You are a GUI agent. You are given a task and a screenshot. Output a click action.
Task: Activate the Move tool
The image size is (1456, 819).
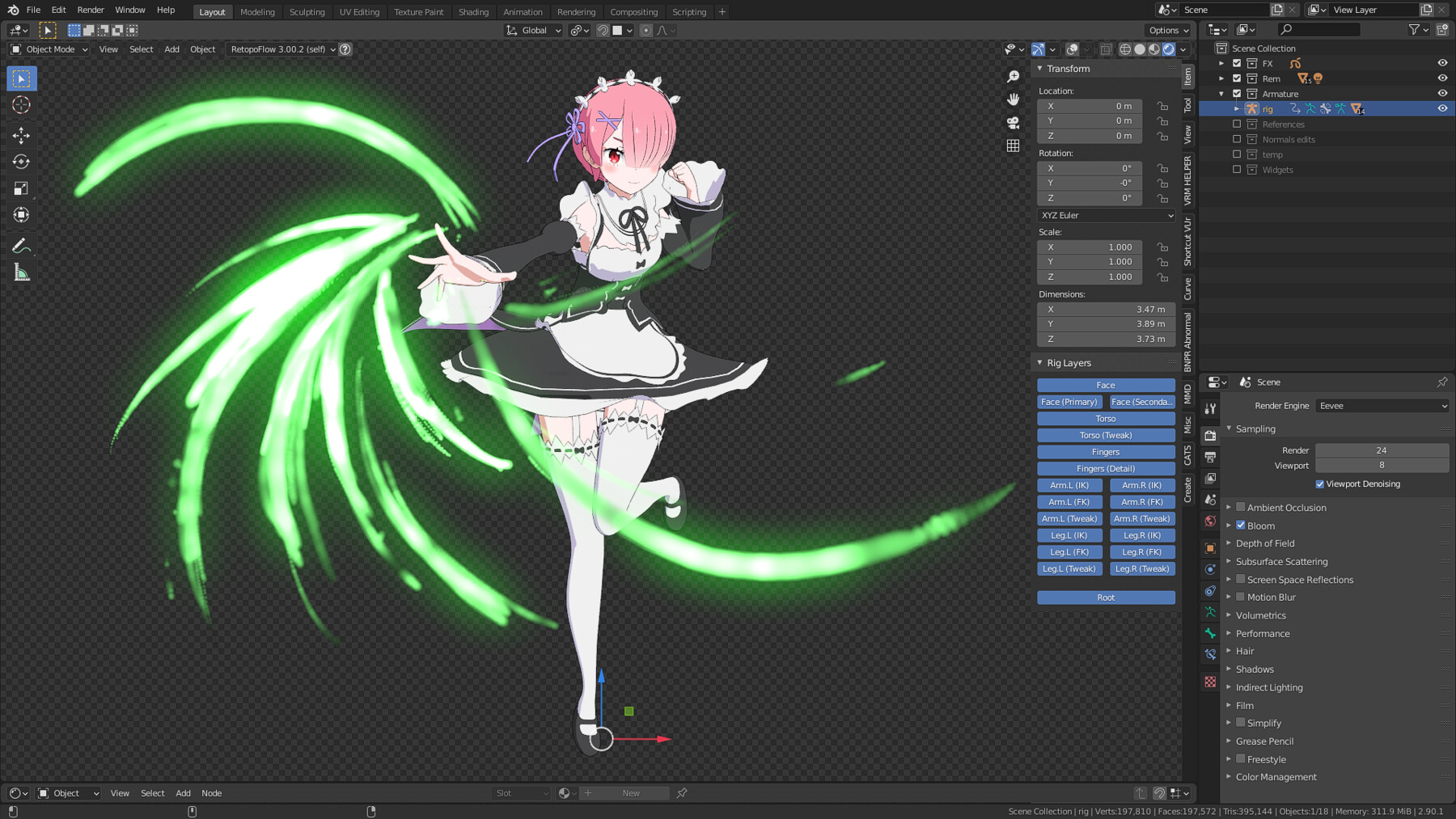[21, 135]
